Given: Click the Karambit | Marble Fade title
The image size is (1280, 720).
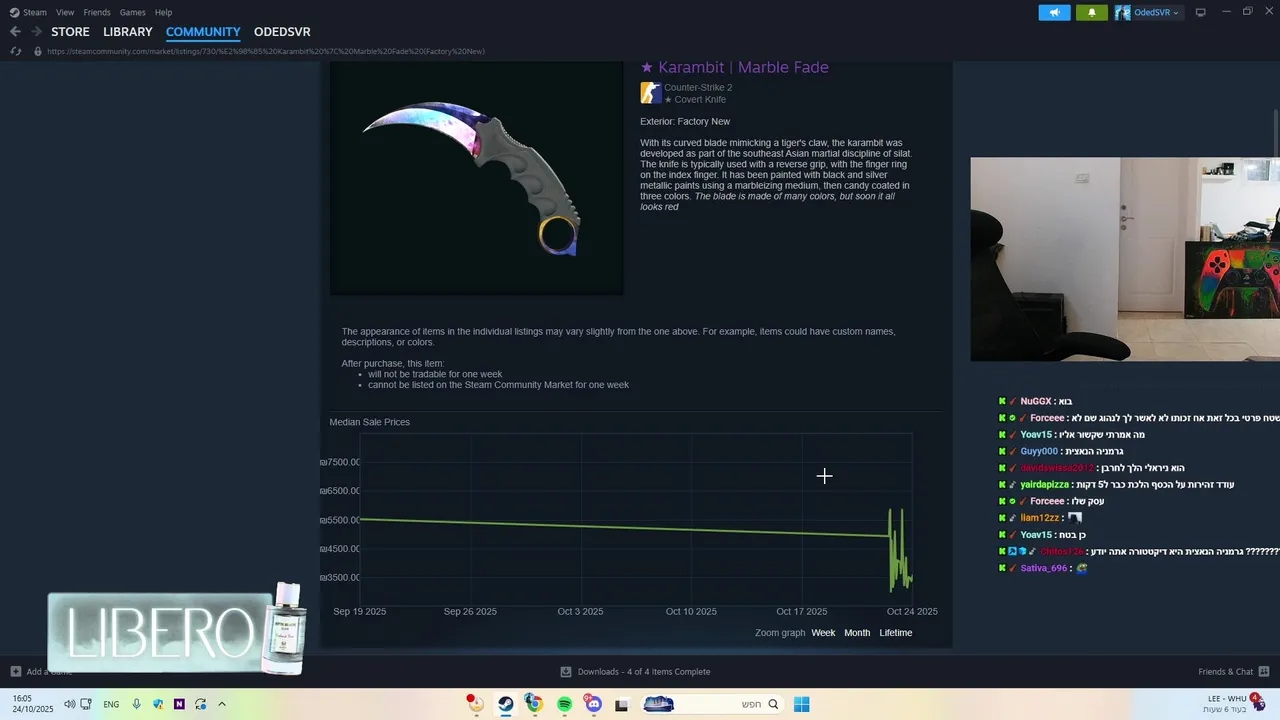Looking at the screenshot, I should [x=743, y=67].
